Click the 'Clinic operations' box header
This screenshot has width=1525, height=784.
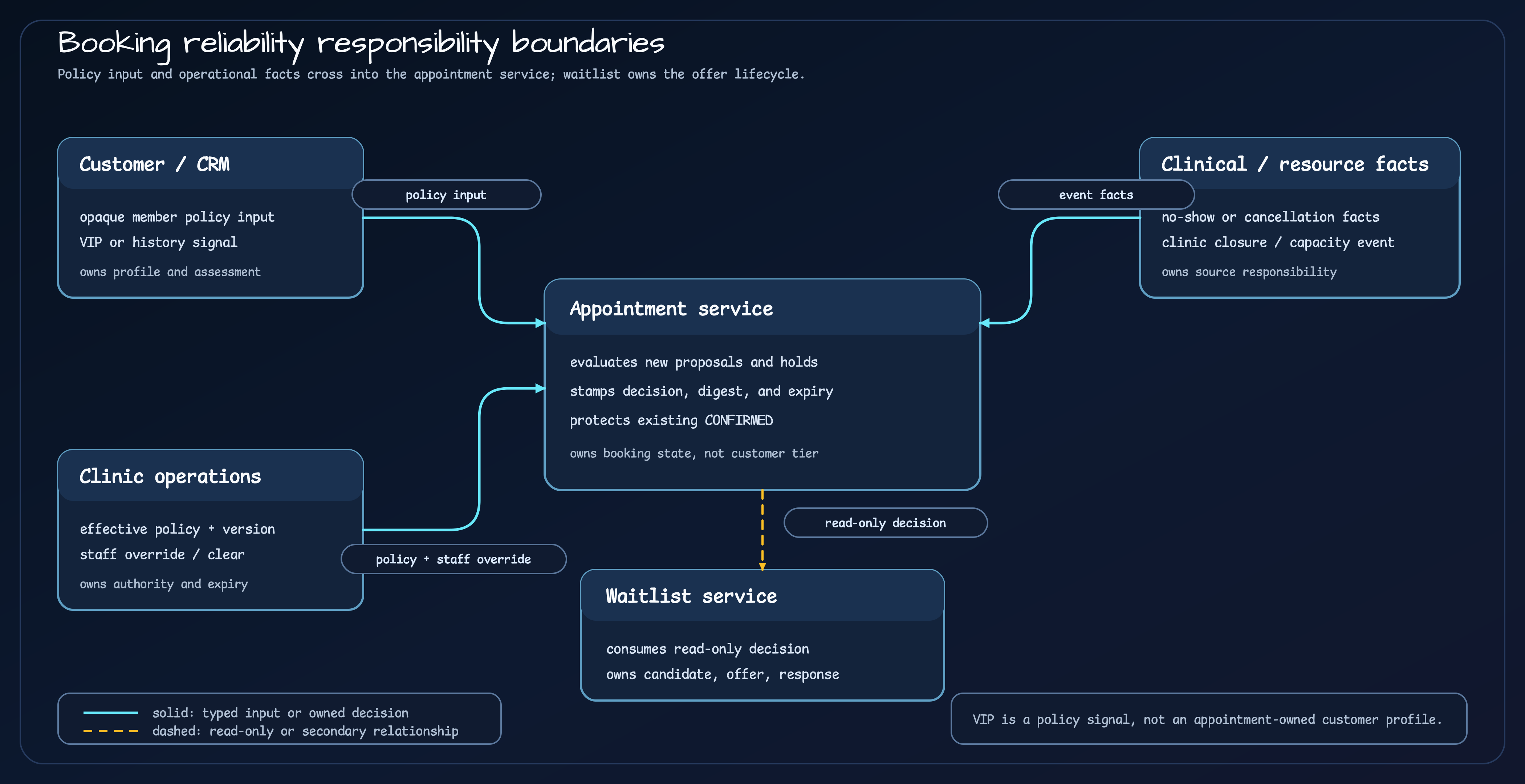[211, 476]
